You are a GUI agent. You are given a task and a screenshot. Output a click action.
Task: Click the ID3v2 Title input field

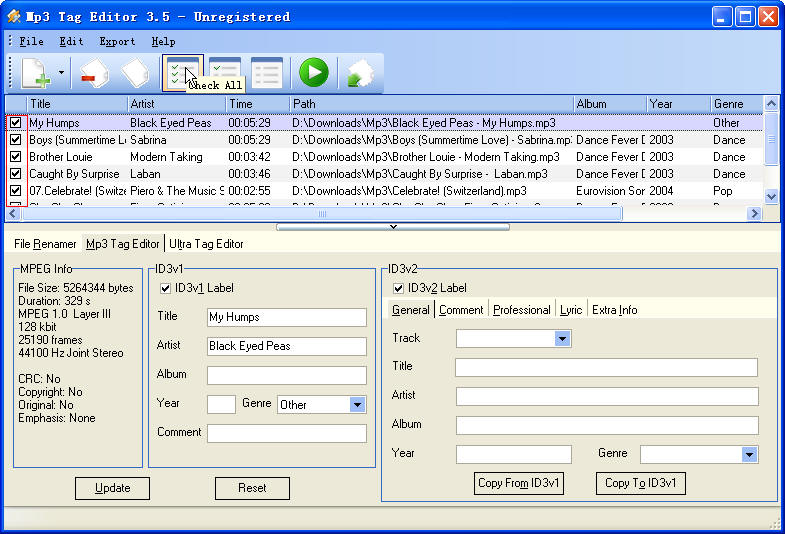tap(606, 367)
